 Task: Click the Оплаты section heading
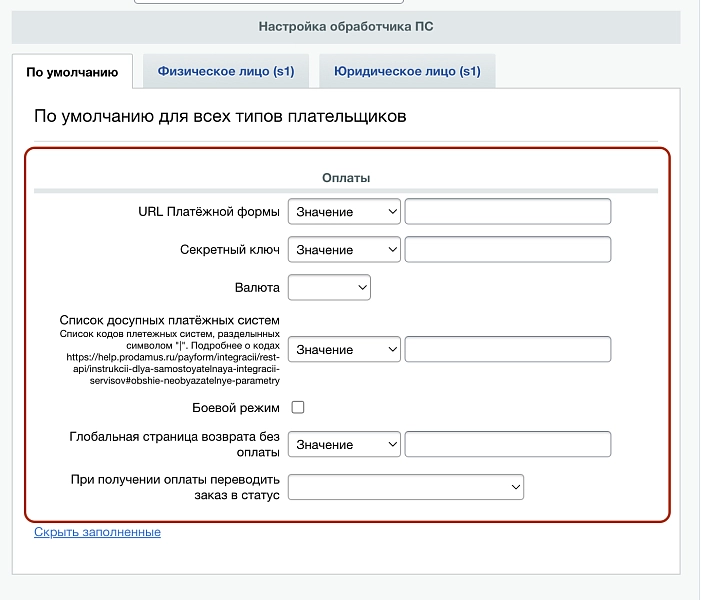pos(346,178)
